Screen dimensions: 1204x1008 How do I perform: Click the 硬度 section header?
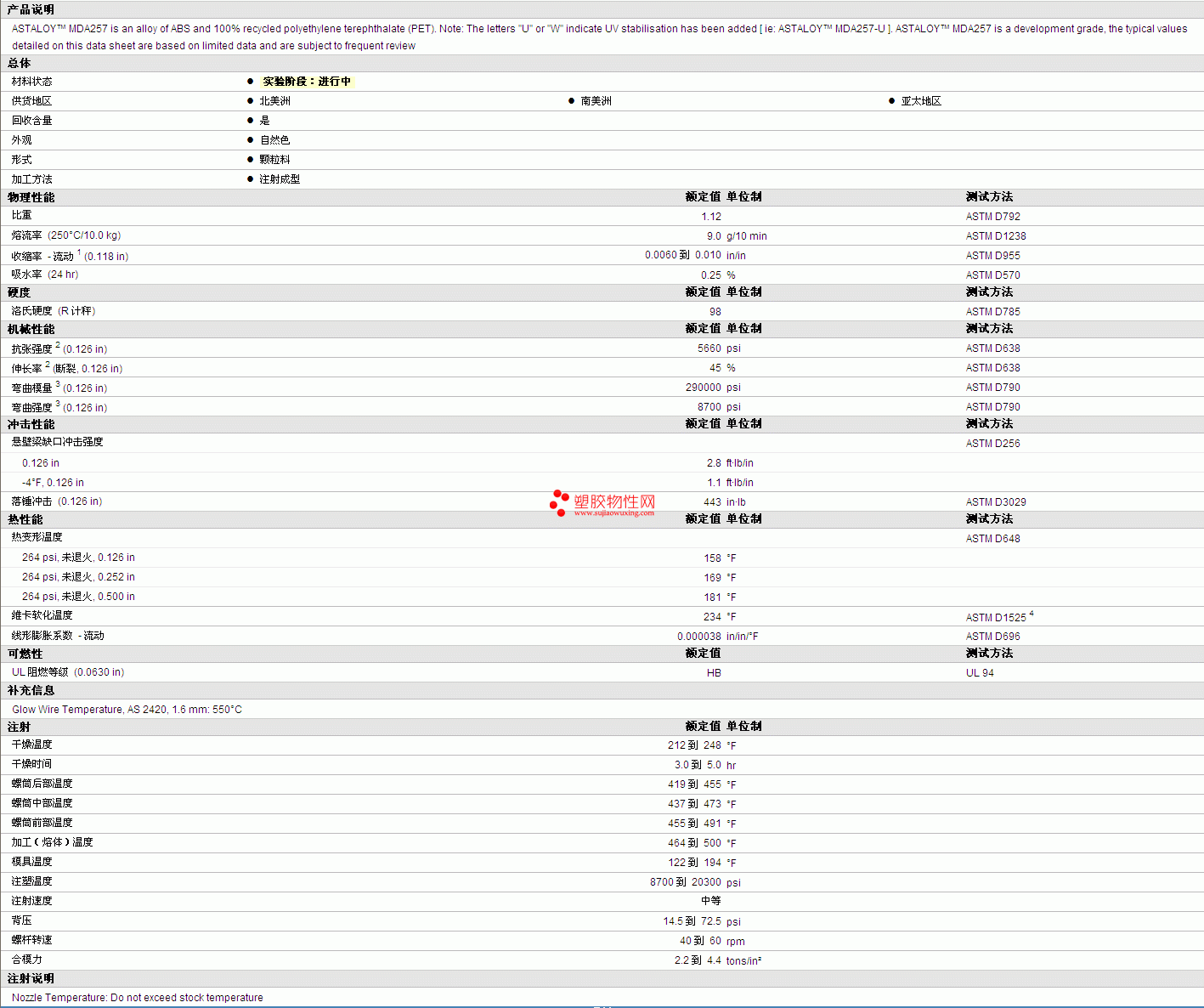point(19,292)
